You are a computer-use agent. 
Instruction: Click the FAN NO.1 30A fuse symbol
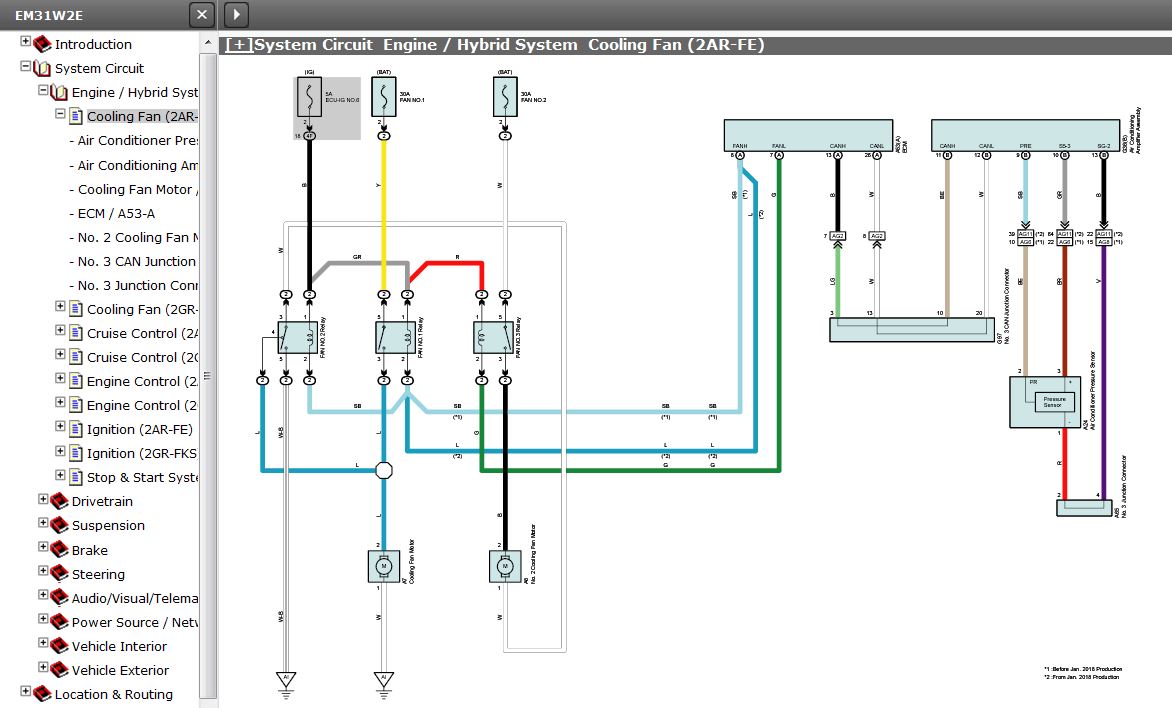[383, 98]
